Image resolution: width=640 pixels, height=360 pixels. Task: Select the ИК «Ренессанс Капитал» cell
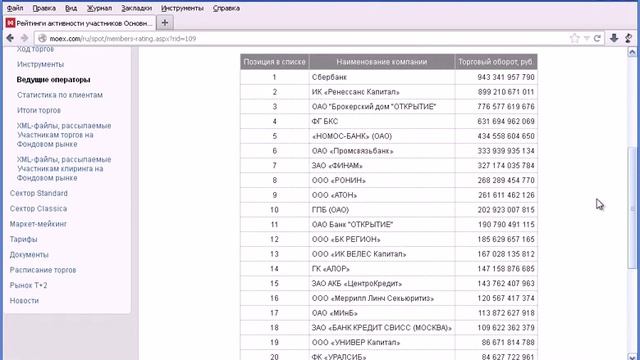(382, 92)
